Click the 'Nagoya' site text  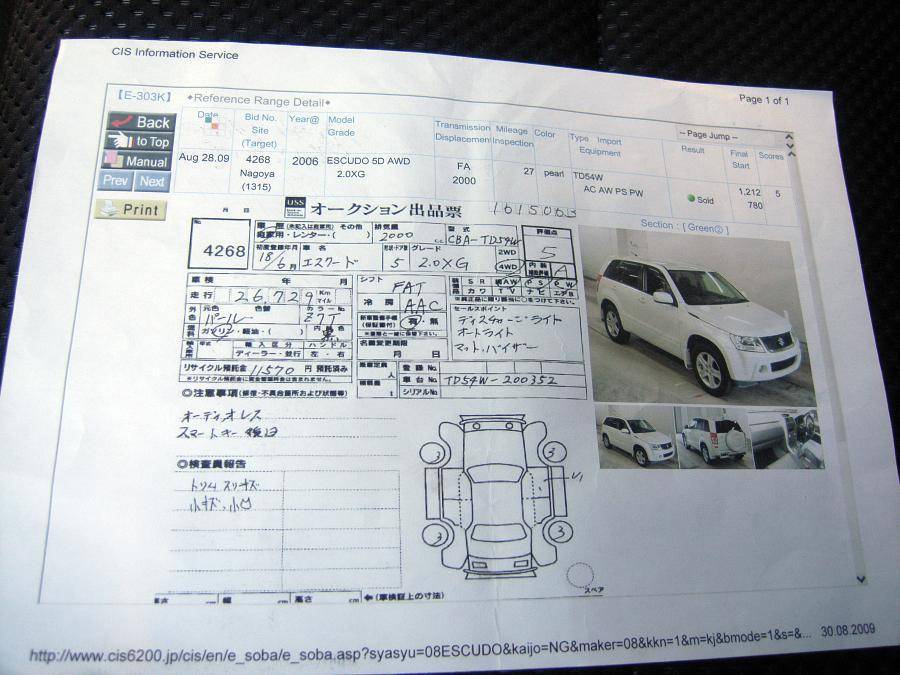pyautogui.click(x=257, y=173)
